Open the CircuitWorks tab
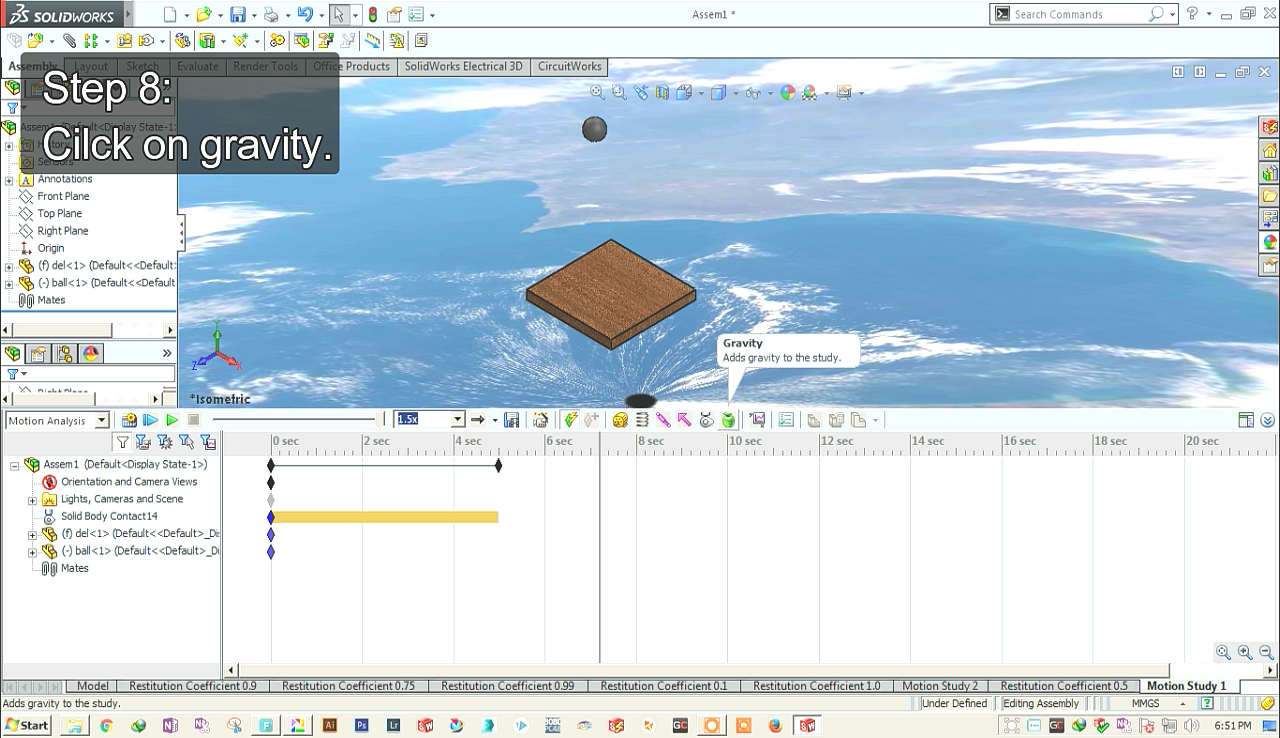This screenshot has height=738, width=1280. (570, 66)
